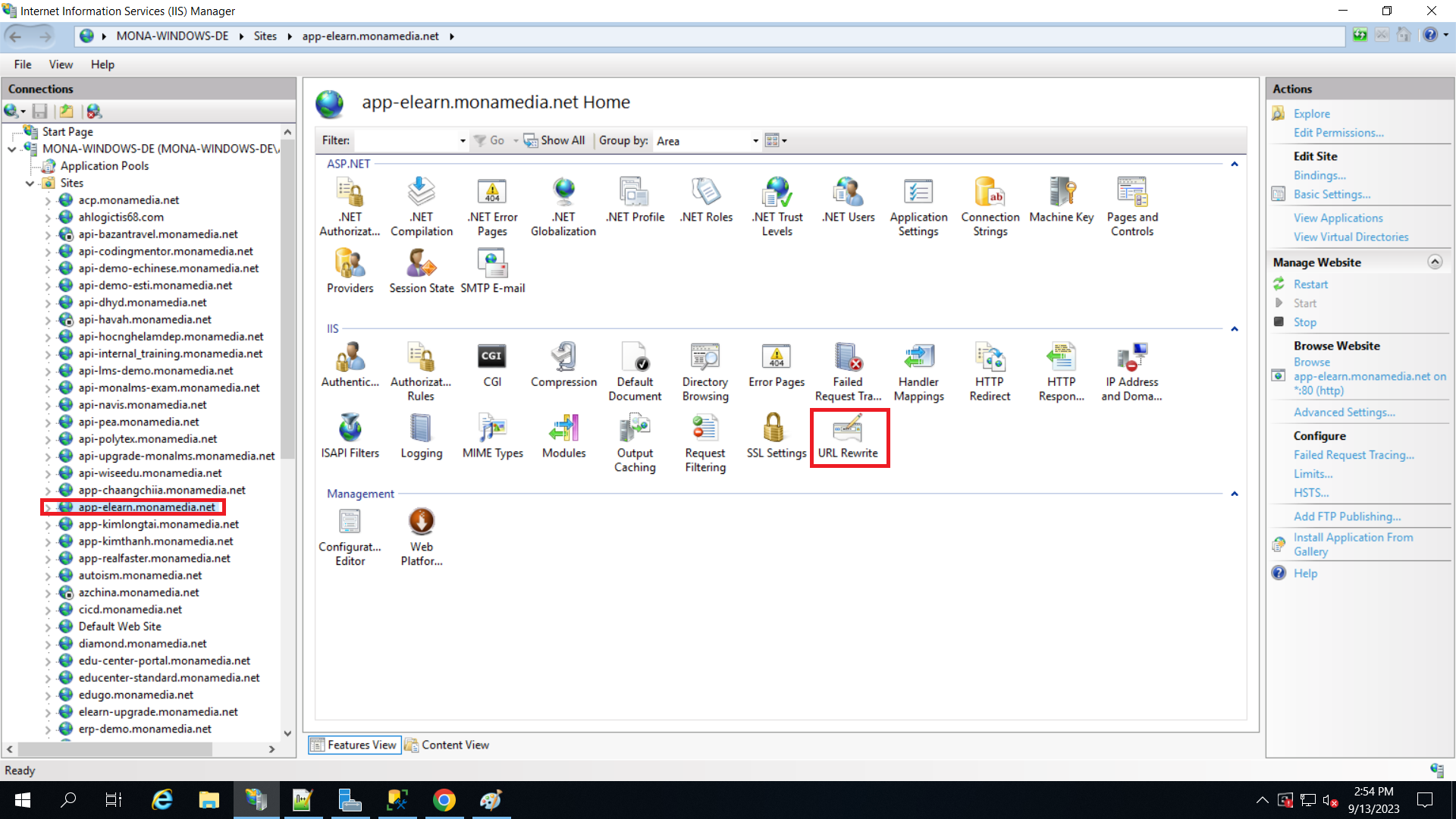Expand the app-elearn.monamedia.net tree node

[x=47, y=507]
